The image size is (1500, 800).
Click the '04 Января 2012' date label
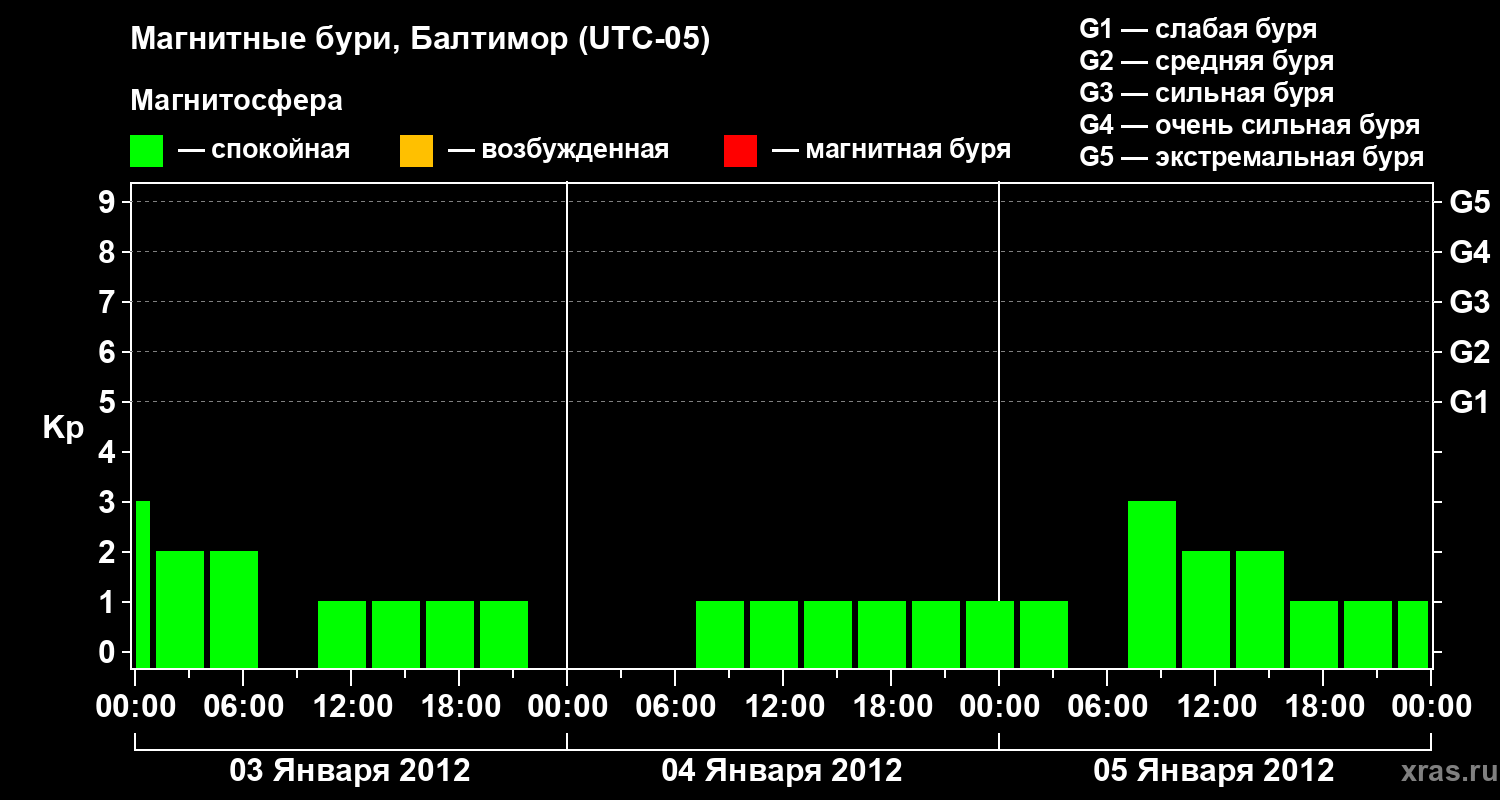pyautogui.click(x=782, y=771)
